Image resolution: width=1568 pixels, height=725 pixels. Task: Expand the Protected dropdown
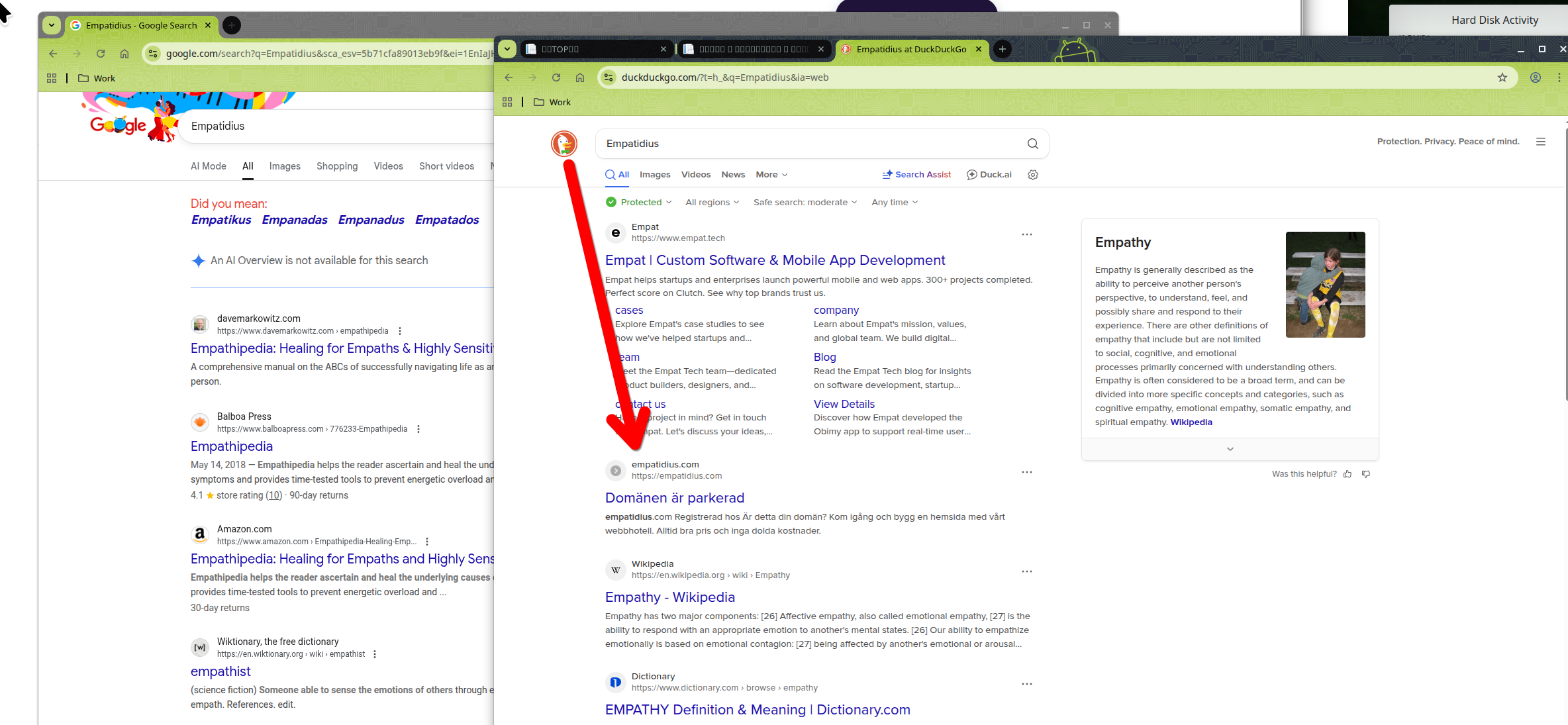639,203
